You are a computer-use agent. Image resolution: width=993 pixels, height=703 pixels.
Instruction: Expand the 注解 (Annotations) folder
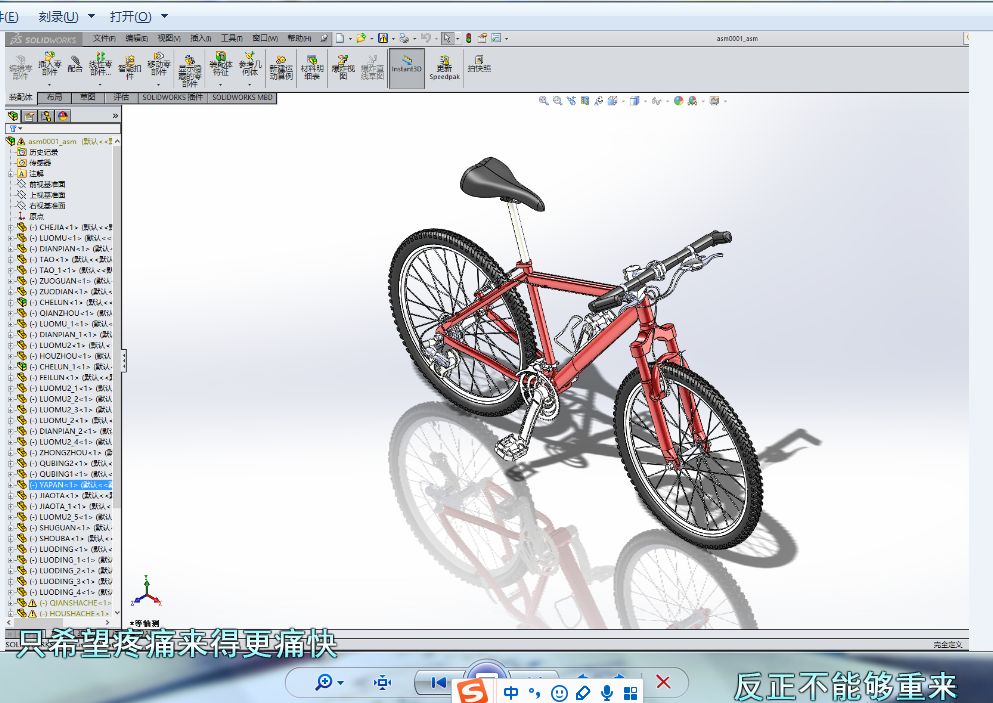pyautogui.click(x=10, y=173)
